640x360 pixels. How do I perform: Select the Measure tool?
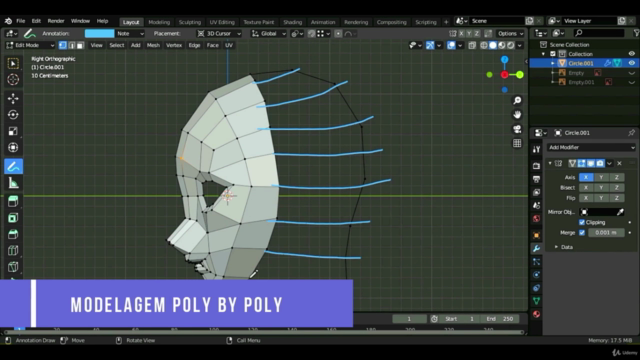pos(13,183)
